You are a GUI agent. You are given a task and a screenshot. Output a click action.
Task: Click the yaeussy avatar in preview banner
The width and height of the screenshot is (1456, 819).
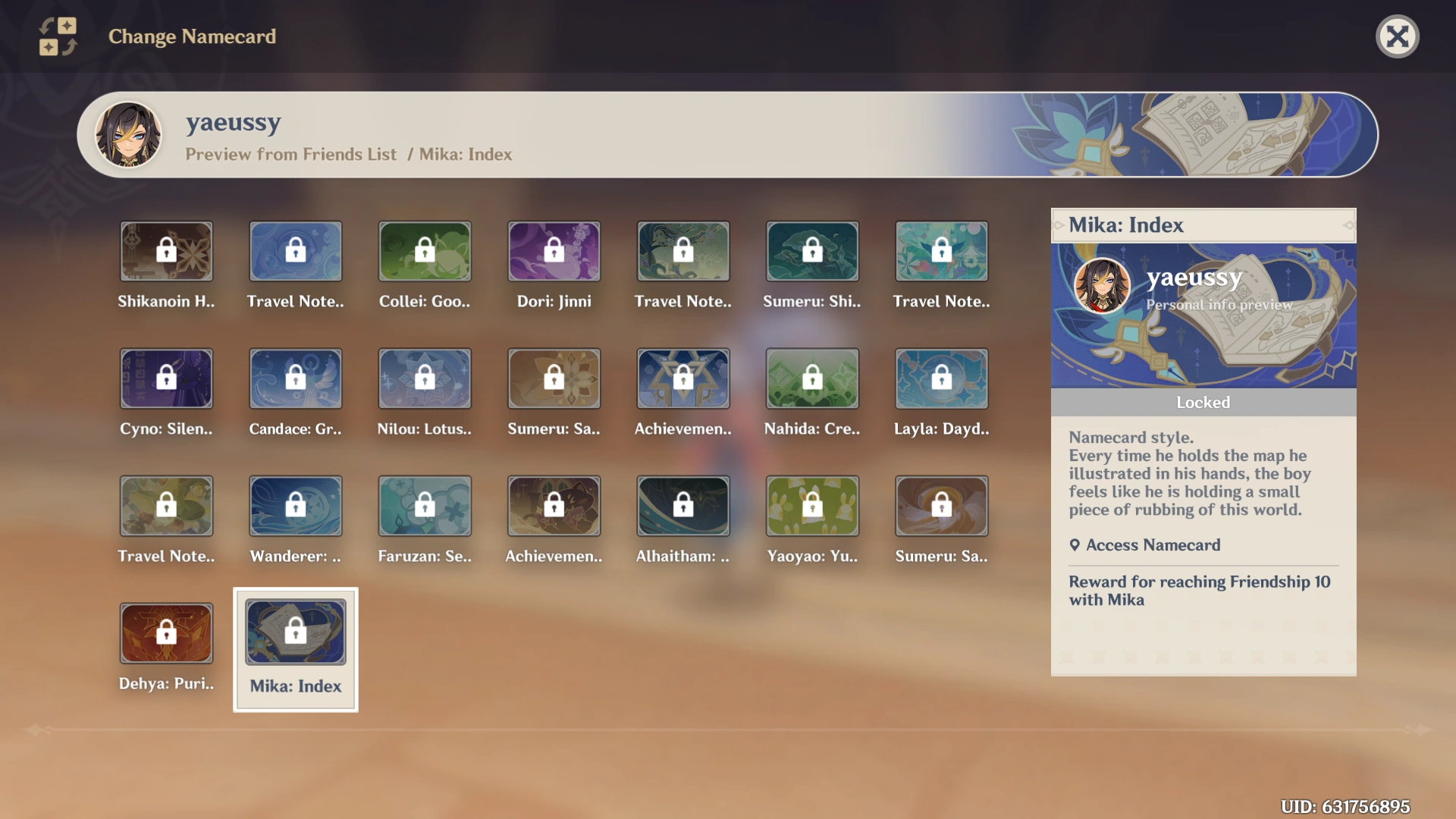coord(128,135)
